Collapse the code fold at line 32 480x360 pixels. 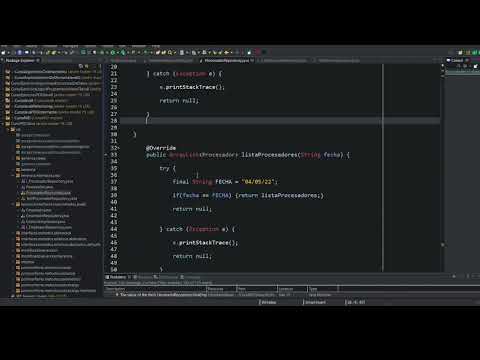pos(119,148)
